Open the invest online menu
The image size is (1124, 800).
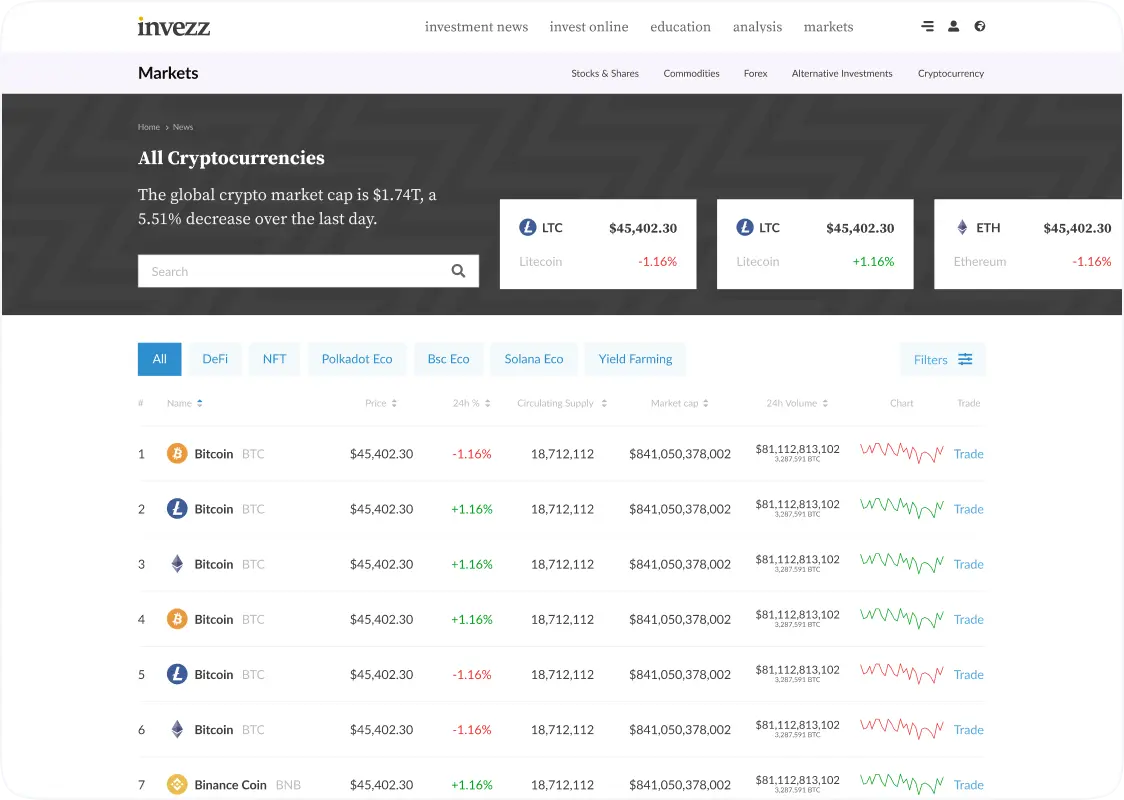589,27
